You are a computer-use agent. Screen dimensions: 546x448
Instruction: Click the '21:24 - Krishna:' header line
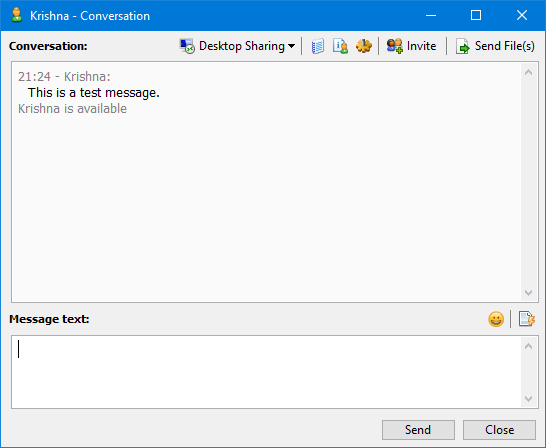[64, 77]
